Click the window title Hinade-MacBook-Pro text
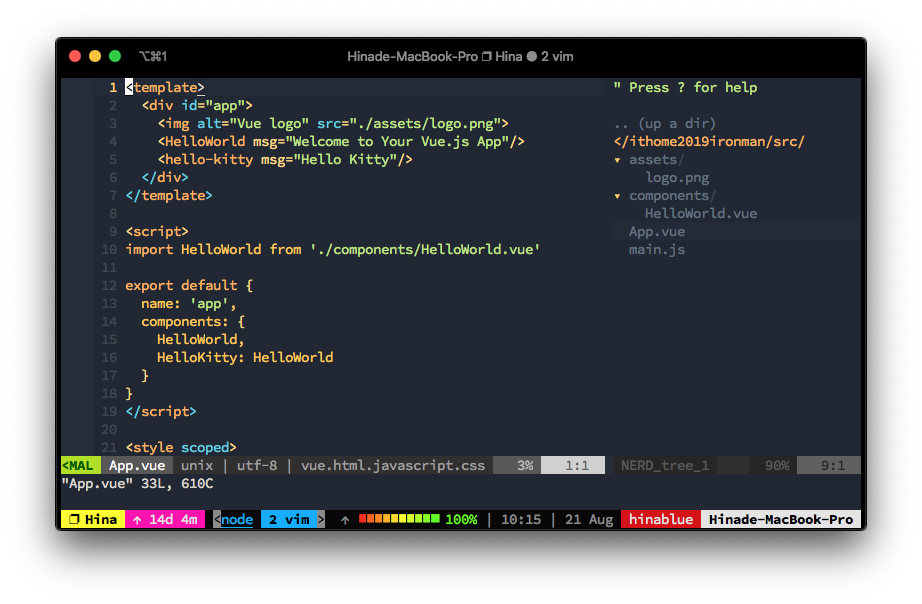 pyautogui.click(x=412, y=56)
